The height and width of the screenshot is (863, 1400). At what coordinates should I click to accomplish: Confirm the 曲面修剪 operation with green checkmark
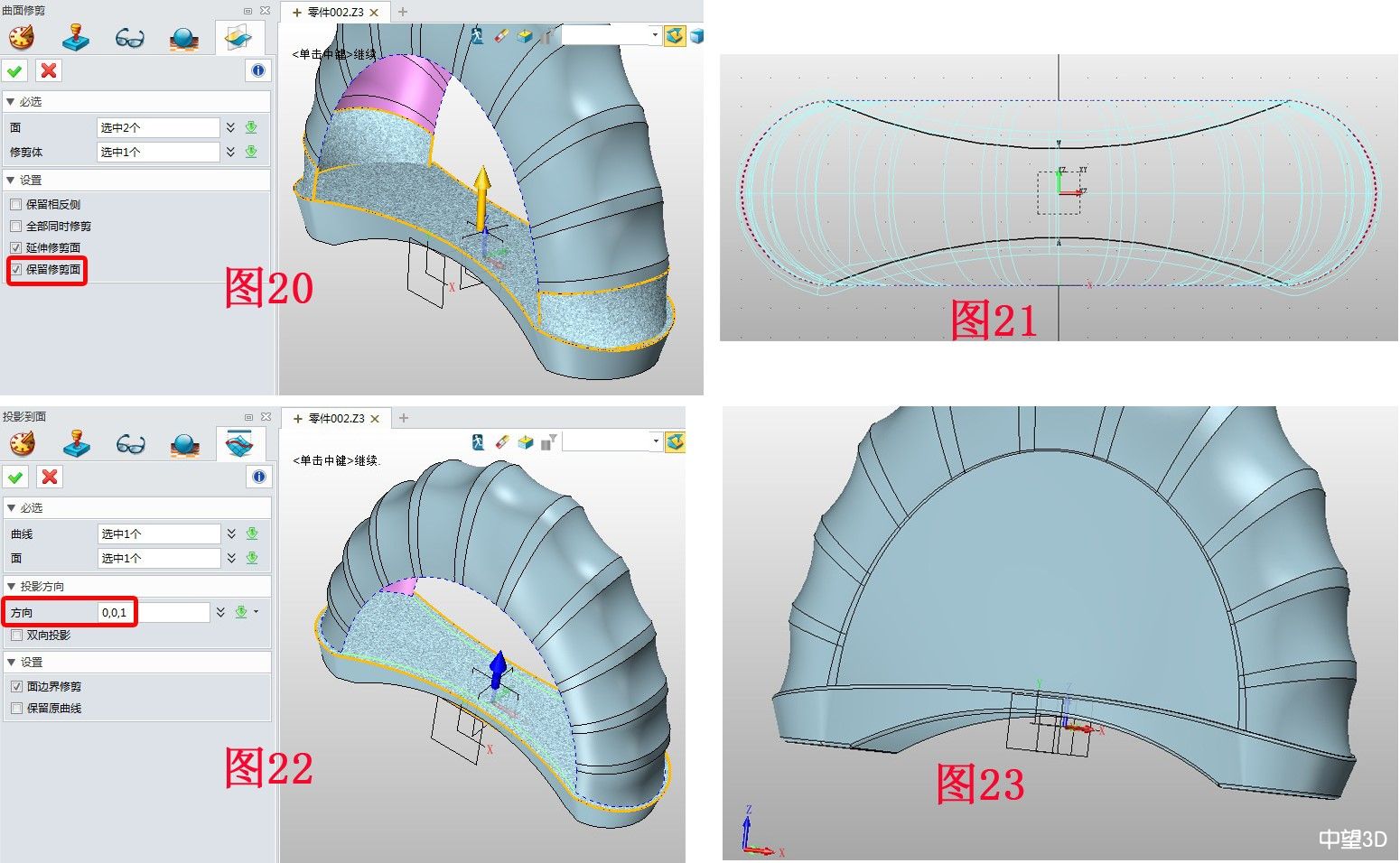click(14, 70)
